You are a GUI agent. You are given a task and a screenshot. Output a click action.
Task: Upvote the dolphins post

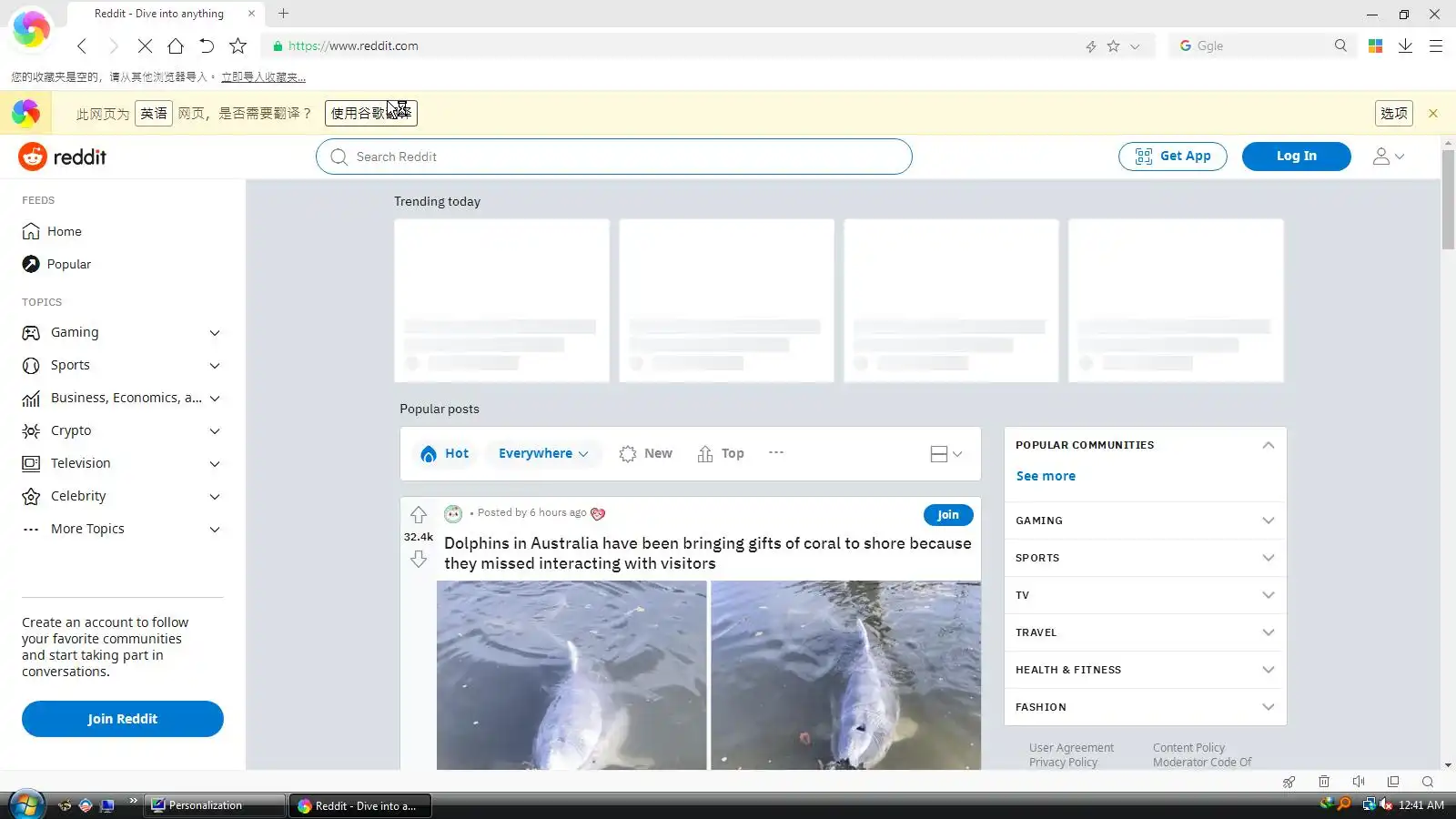pyautogui.click(x=419, y=514)
